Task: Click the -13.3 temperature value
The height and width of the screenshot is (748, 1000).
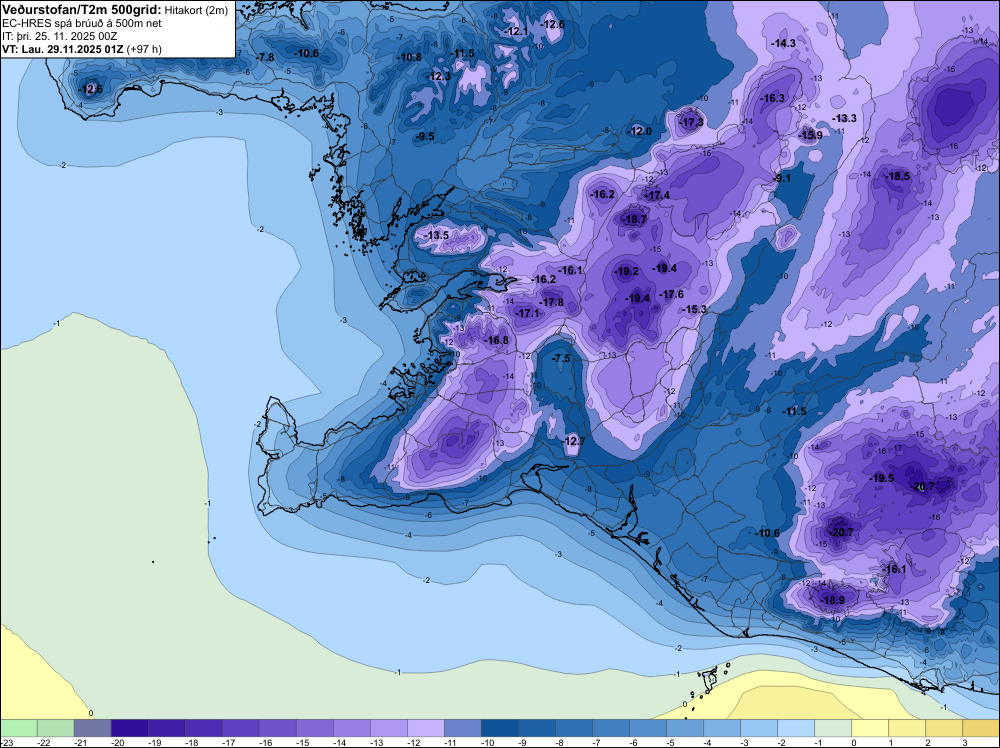Action: (844, 118)
